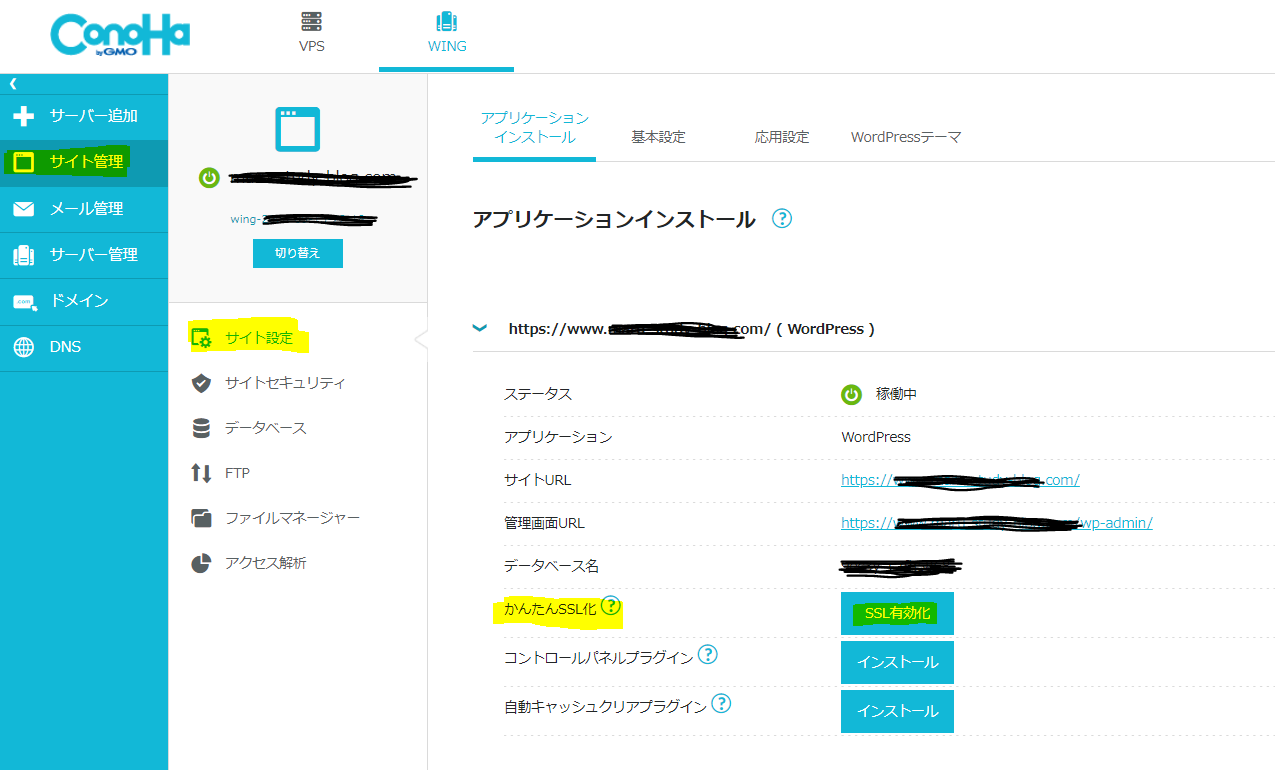Click the SSL有効化 button
This screenshot has width=1275, height=770.
click(x=897, y=613)
